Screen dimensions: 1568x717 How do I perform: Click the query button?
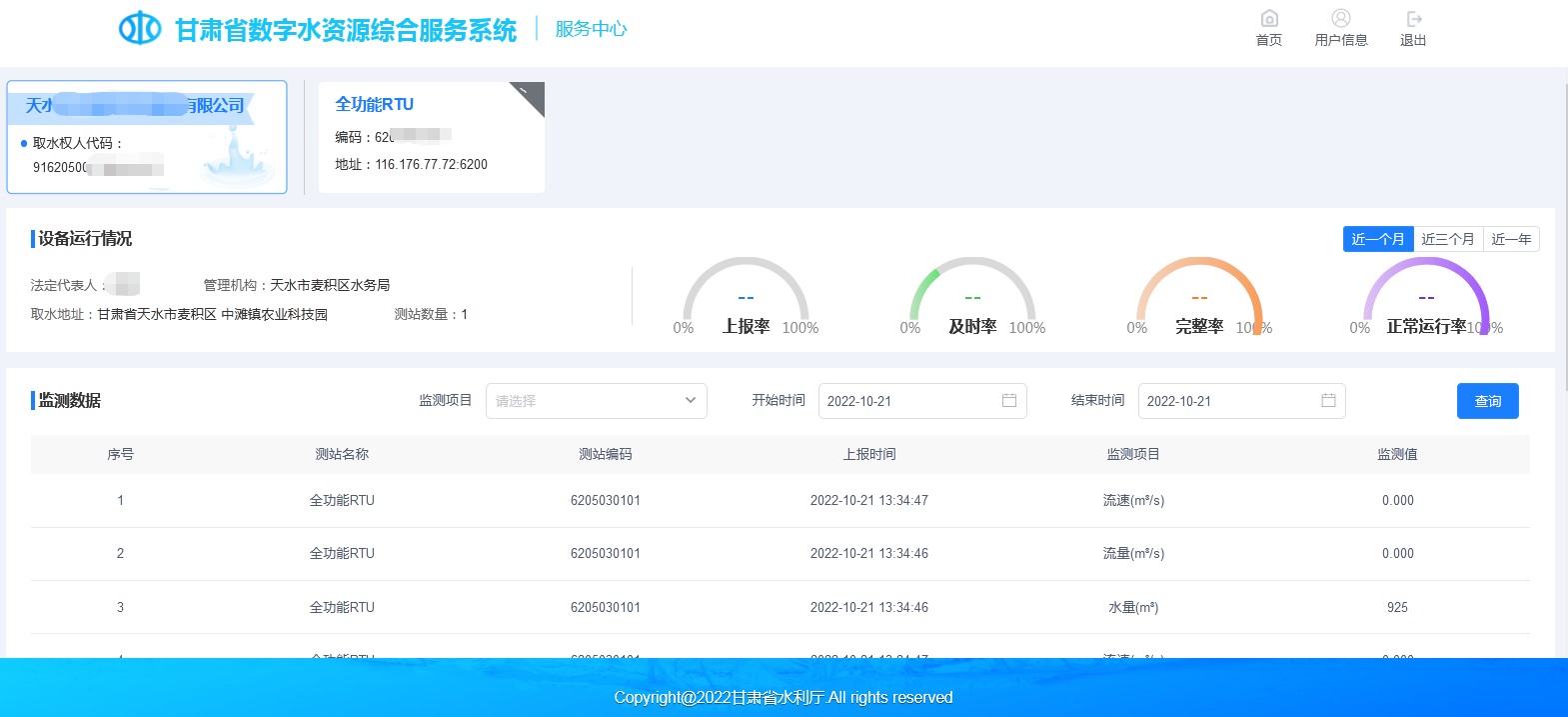point(1487,401)
